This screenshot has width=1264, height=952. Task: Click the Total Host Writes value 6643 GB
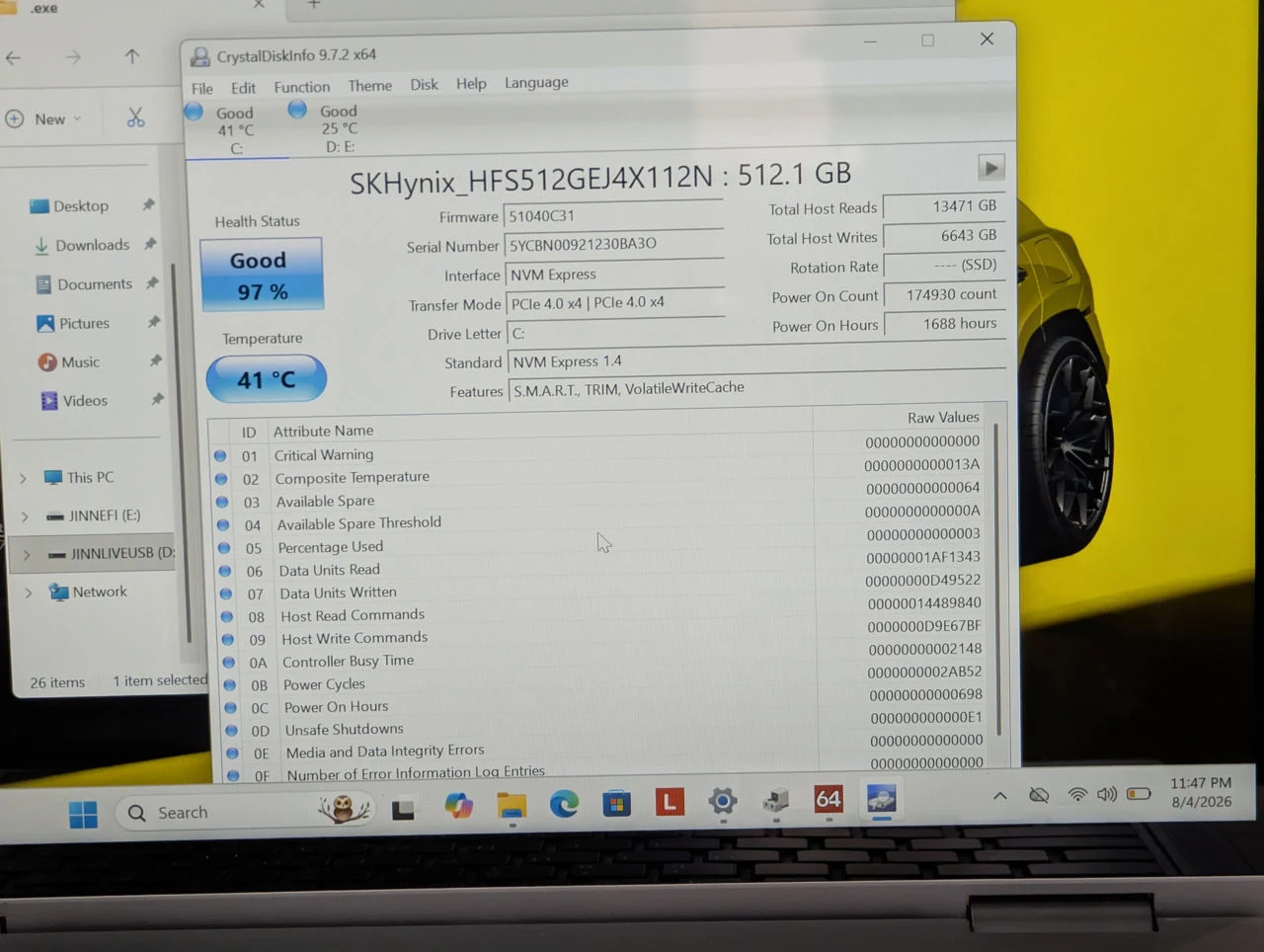[945, 236]
